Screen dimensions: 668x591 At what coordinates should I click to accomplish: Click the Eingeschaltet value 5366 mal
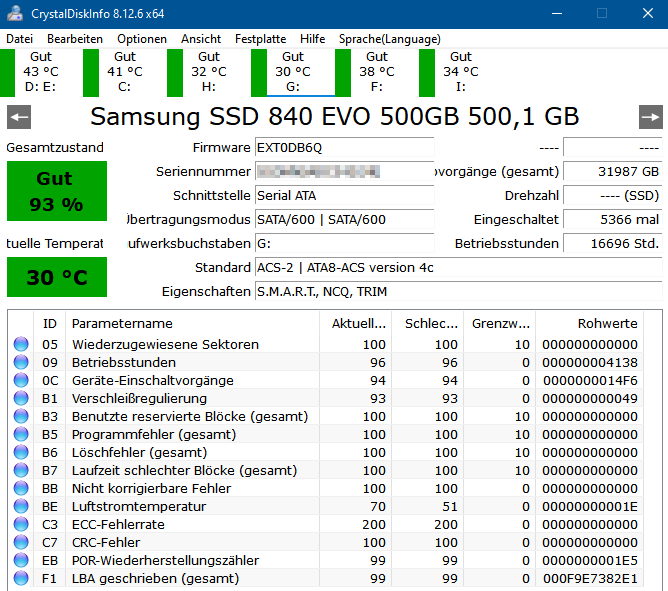pyautogui.click(x=613, y=219)
